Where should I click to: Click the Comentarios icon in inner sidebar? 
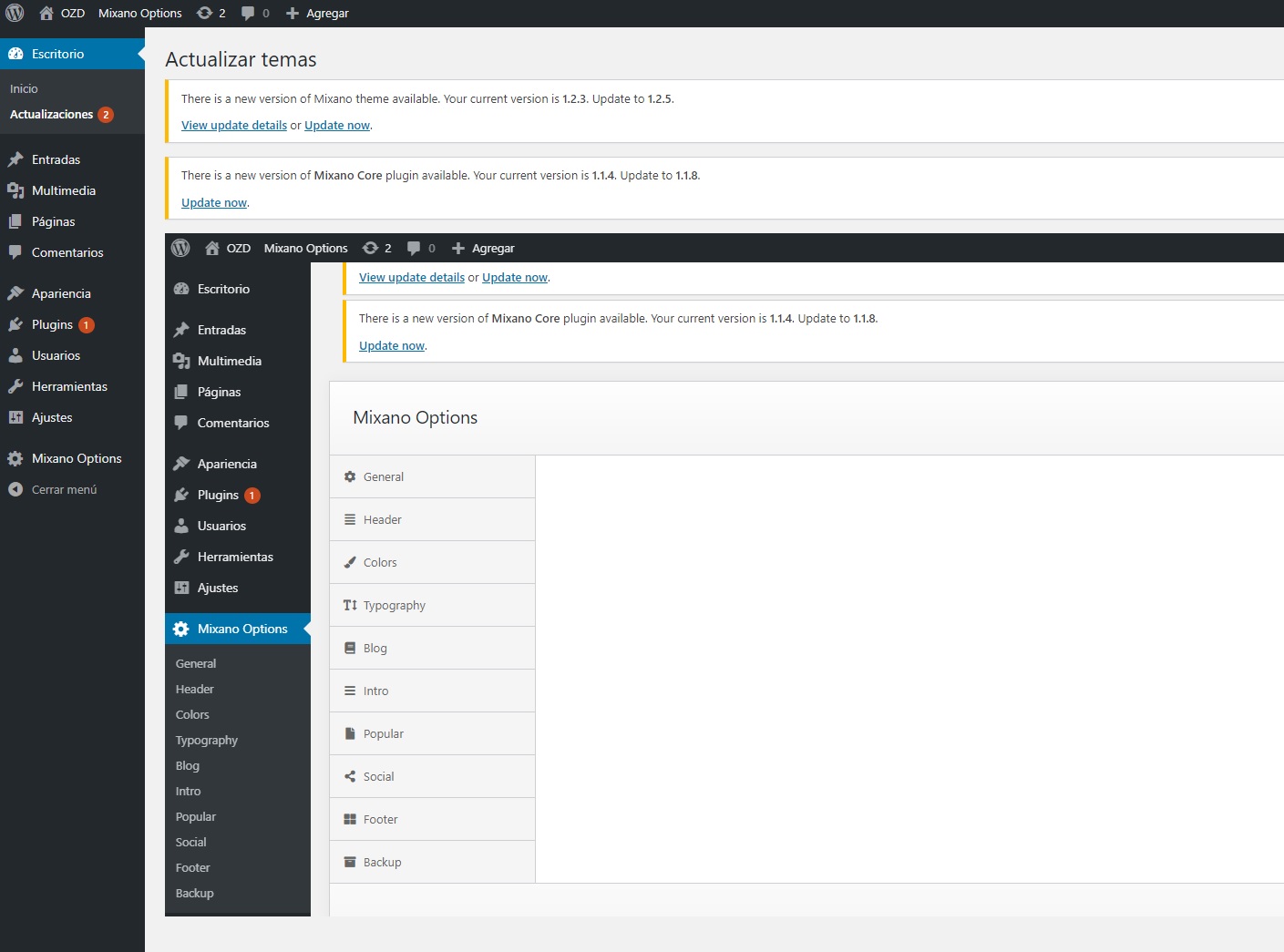181,423
